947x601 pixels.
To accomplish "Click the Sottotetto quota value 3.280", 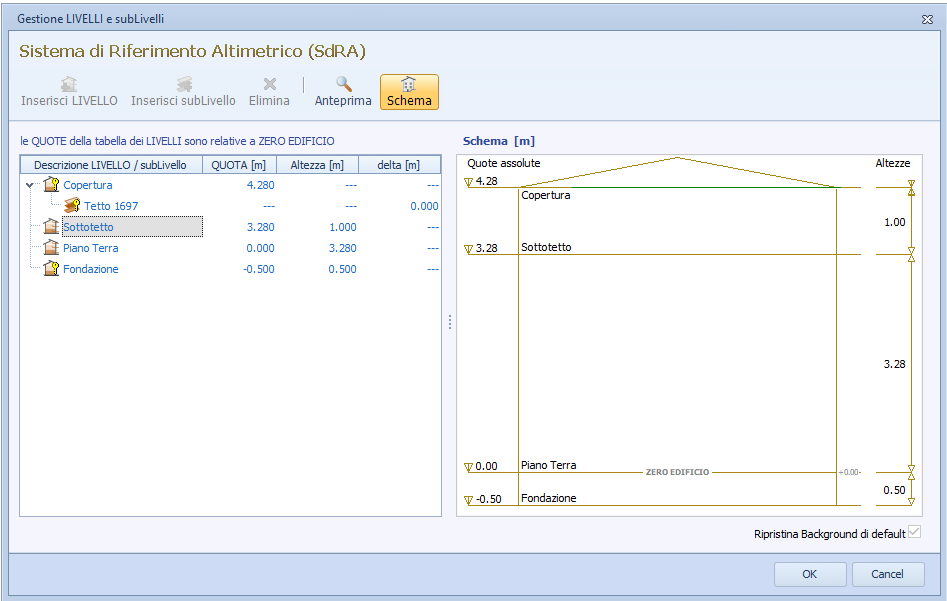I will 260,227.
